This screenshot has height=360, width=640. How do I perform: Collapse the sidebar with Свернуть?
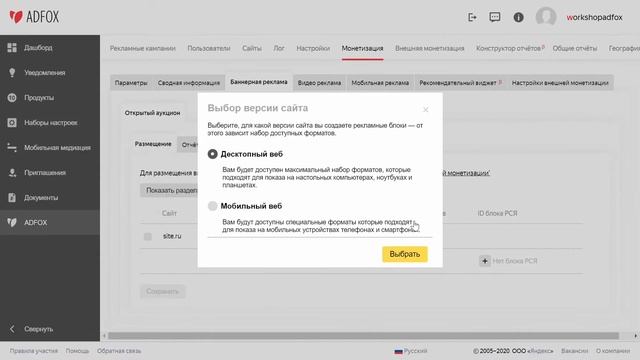pyautogui.click(x=32, y=329)
